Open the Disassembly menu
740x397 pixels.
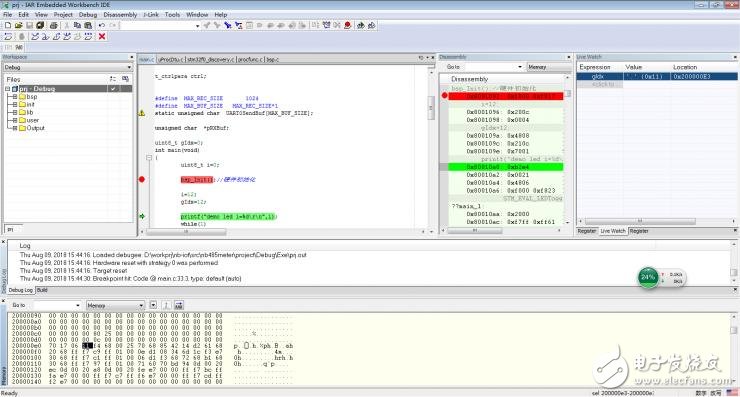[120, 15]
